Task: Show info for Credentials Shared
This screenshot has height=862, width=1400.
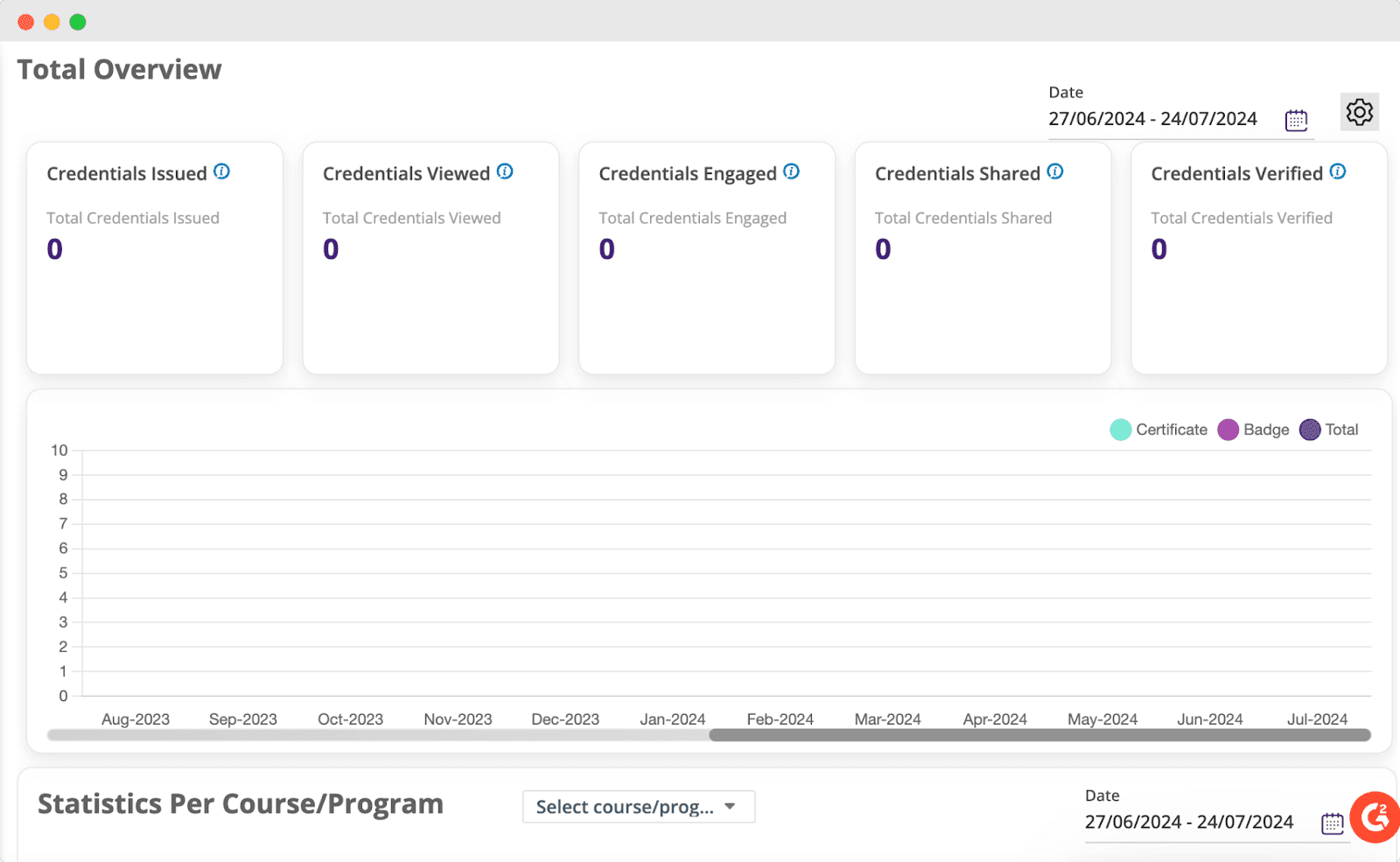Action: (1055, 172)
